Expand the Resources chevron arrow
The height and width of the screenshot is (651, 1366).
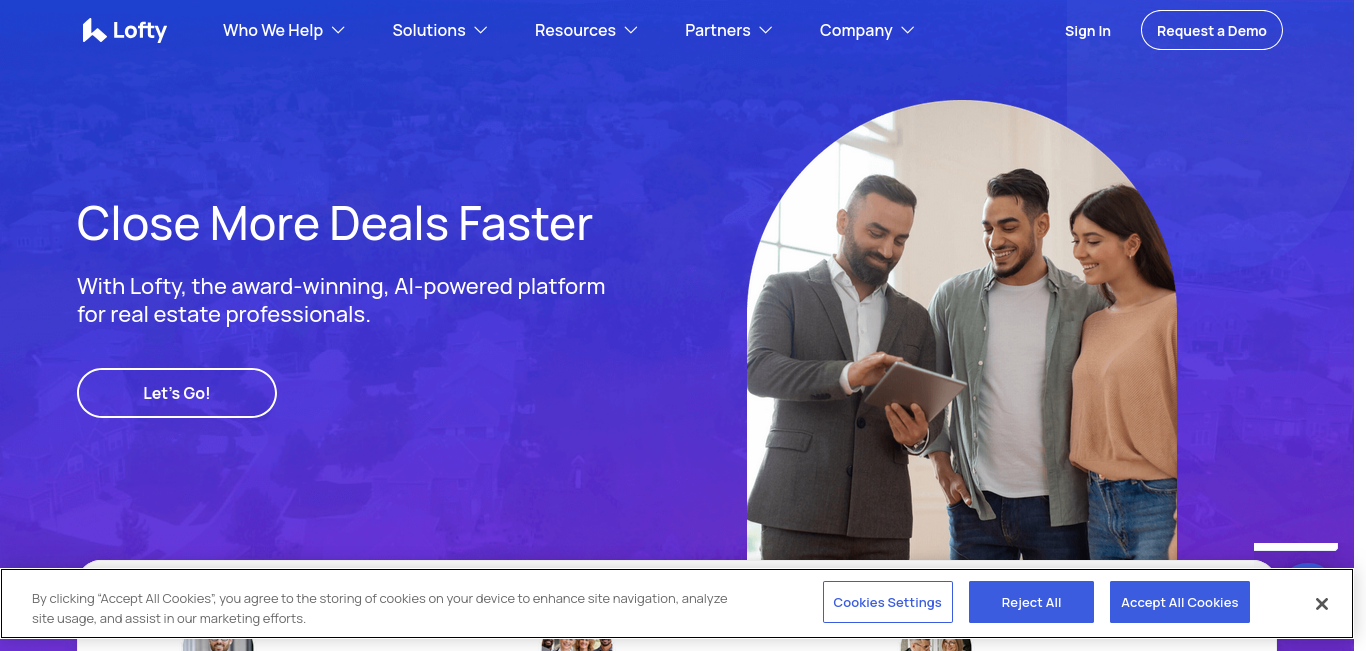point(631,31)
